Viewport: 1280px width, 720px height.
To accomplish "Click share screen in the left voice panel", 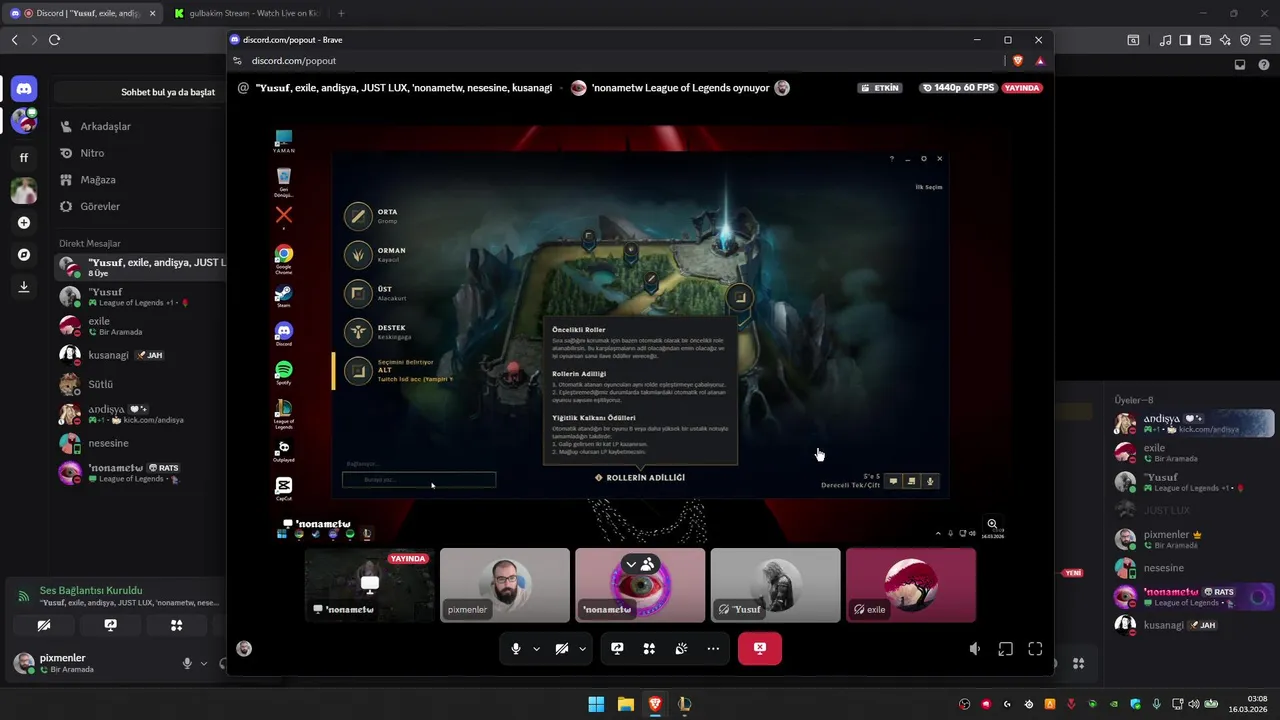I will 110,625.
